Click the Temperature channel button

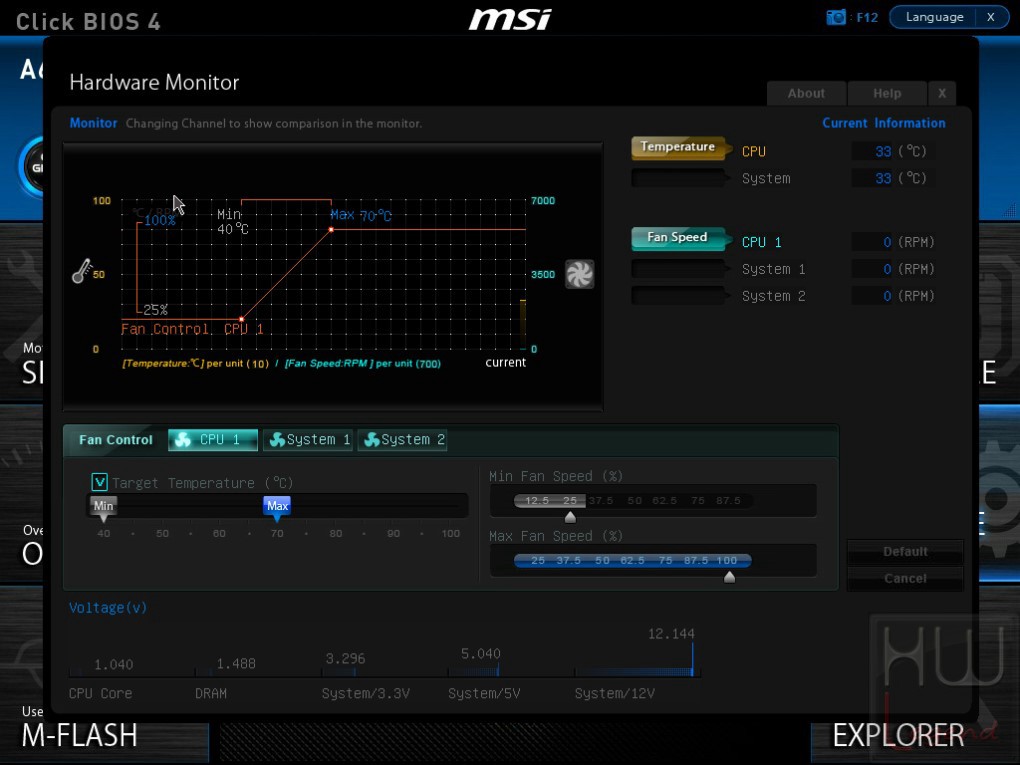point(678,148)
